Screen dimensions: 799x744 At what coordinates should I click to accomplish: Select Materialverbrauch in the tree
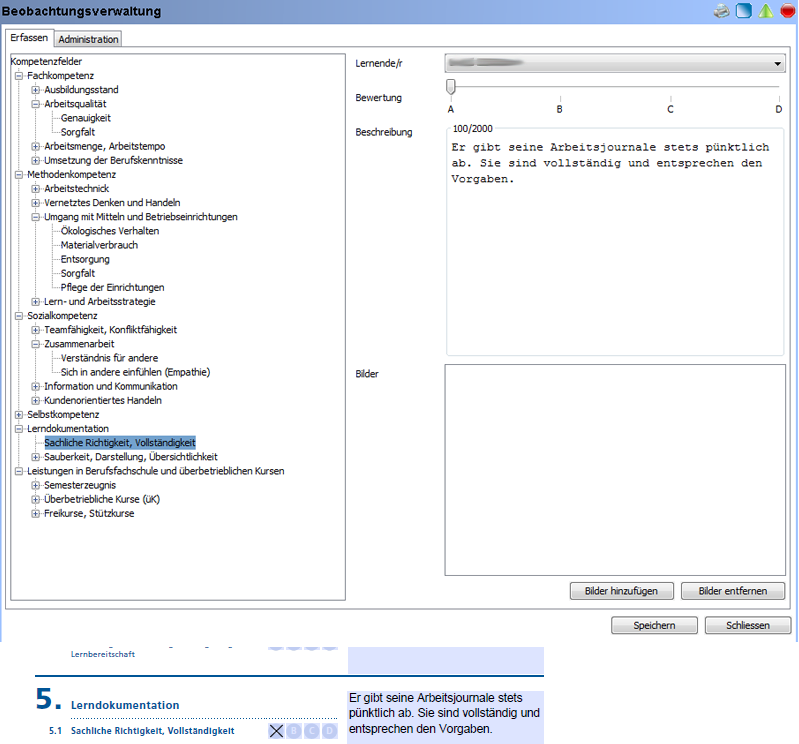point(99,245)
